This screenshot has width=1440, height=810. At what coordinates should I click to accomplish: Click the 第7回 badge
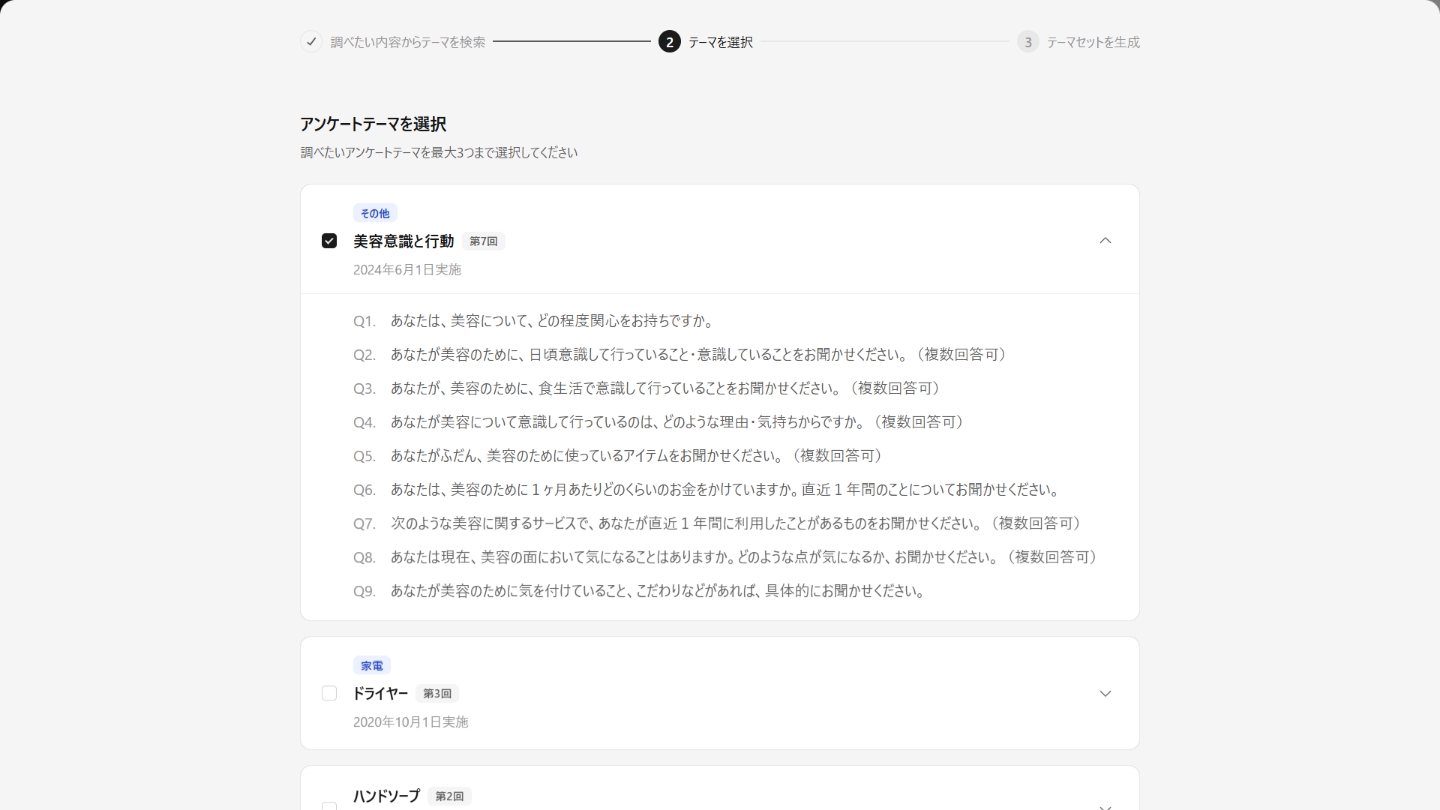tap(483, 241)
